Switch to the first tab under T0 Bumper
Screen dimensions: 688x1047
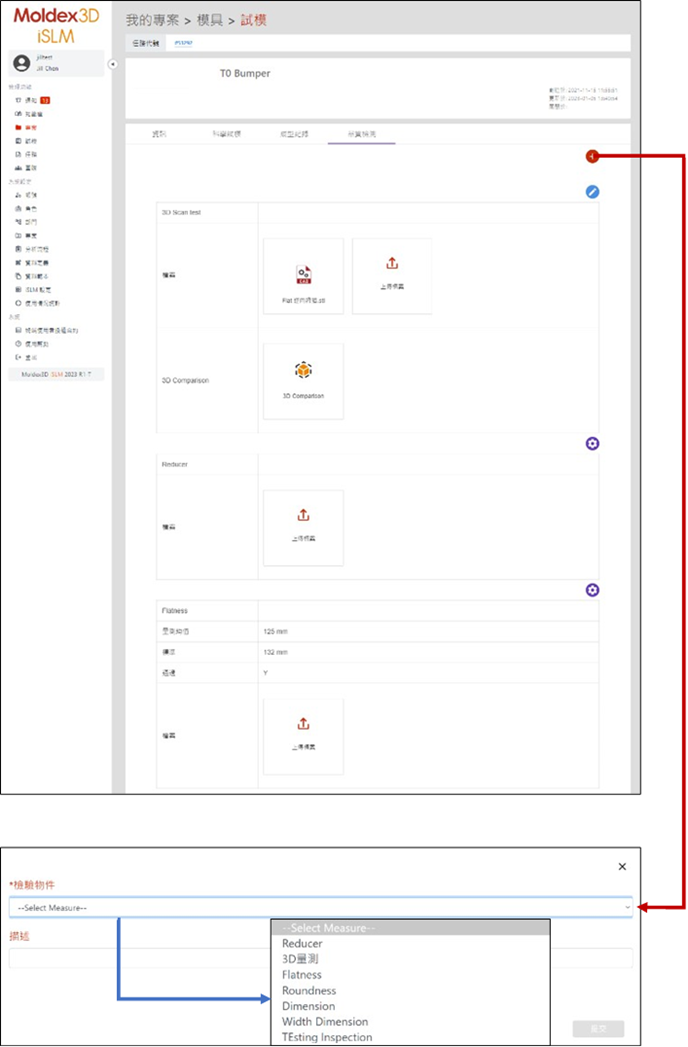159,134
